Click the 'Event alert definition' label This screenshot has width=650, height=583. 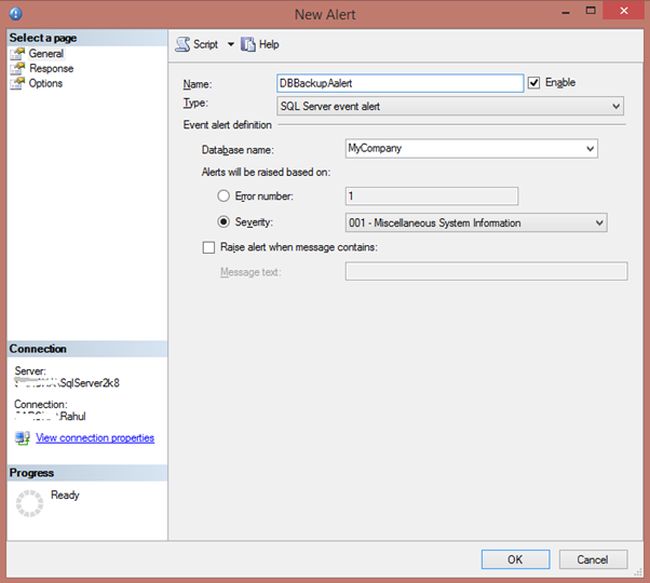coord(228,125)
